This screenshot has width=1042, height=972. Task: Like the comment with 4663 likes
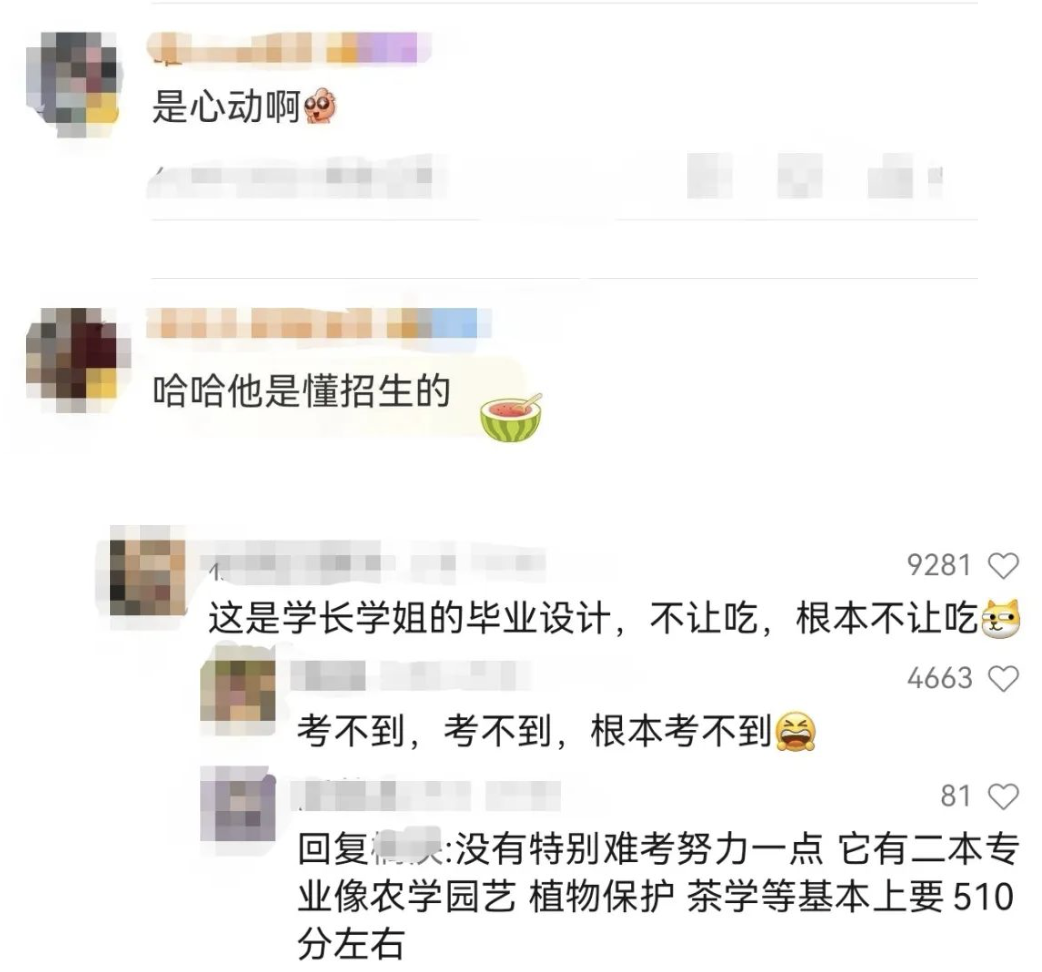pyautogui.click(x=1003, y=678)
